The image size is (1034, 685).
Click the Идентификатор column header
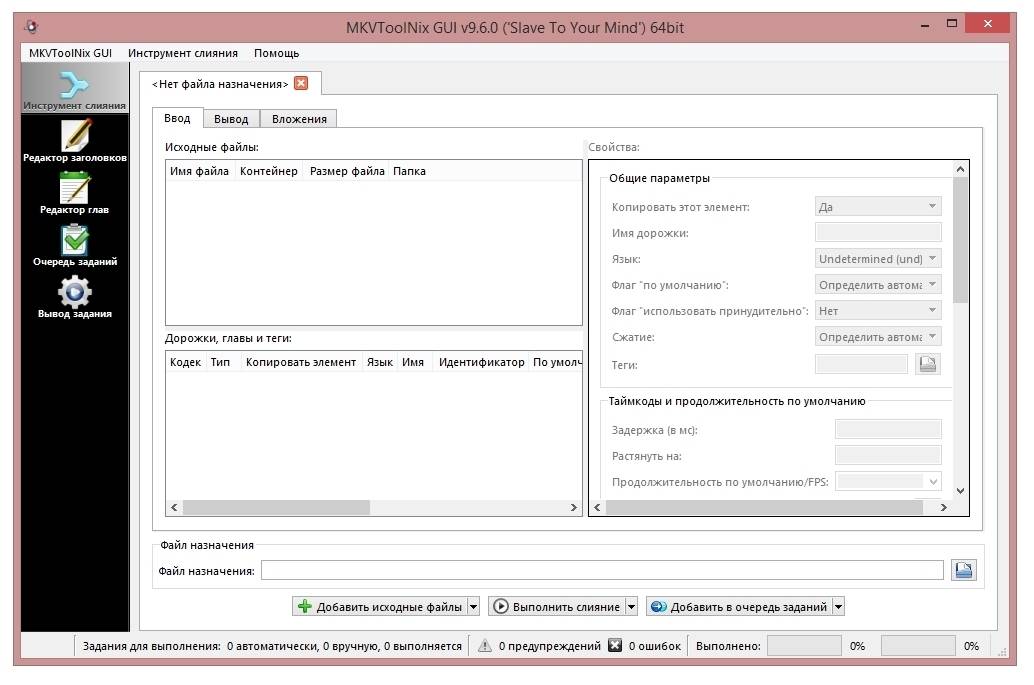481,362
